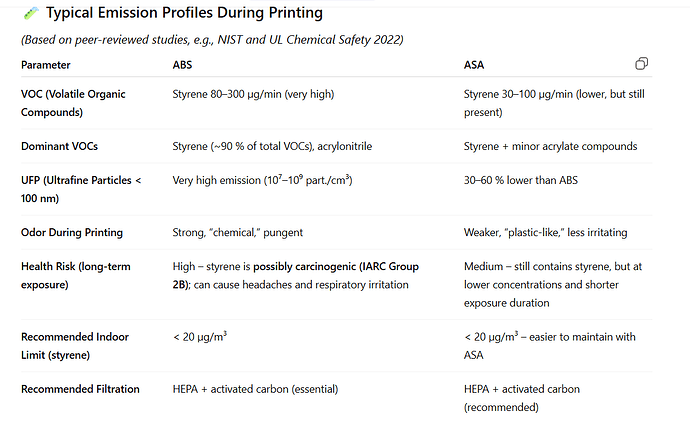This screenshot has width=690, height=447.
Task: Select the Parameter column header
Action: click(x=46, y=65)
